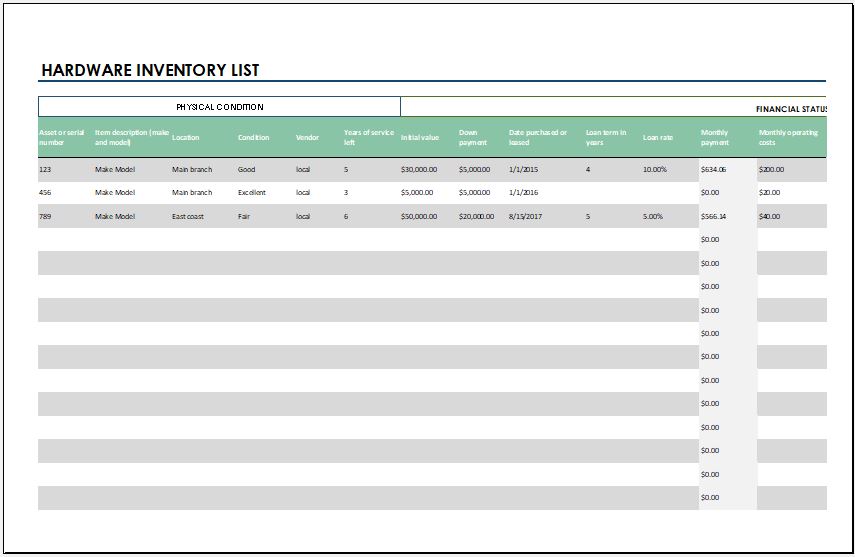This screenshot has width=855, height=557.
Task: Select the Years of service left header
Action: coord(369,137)
